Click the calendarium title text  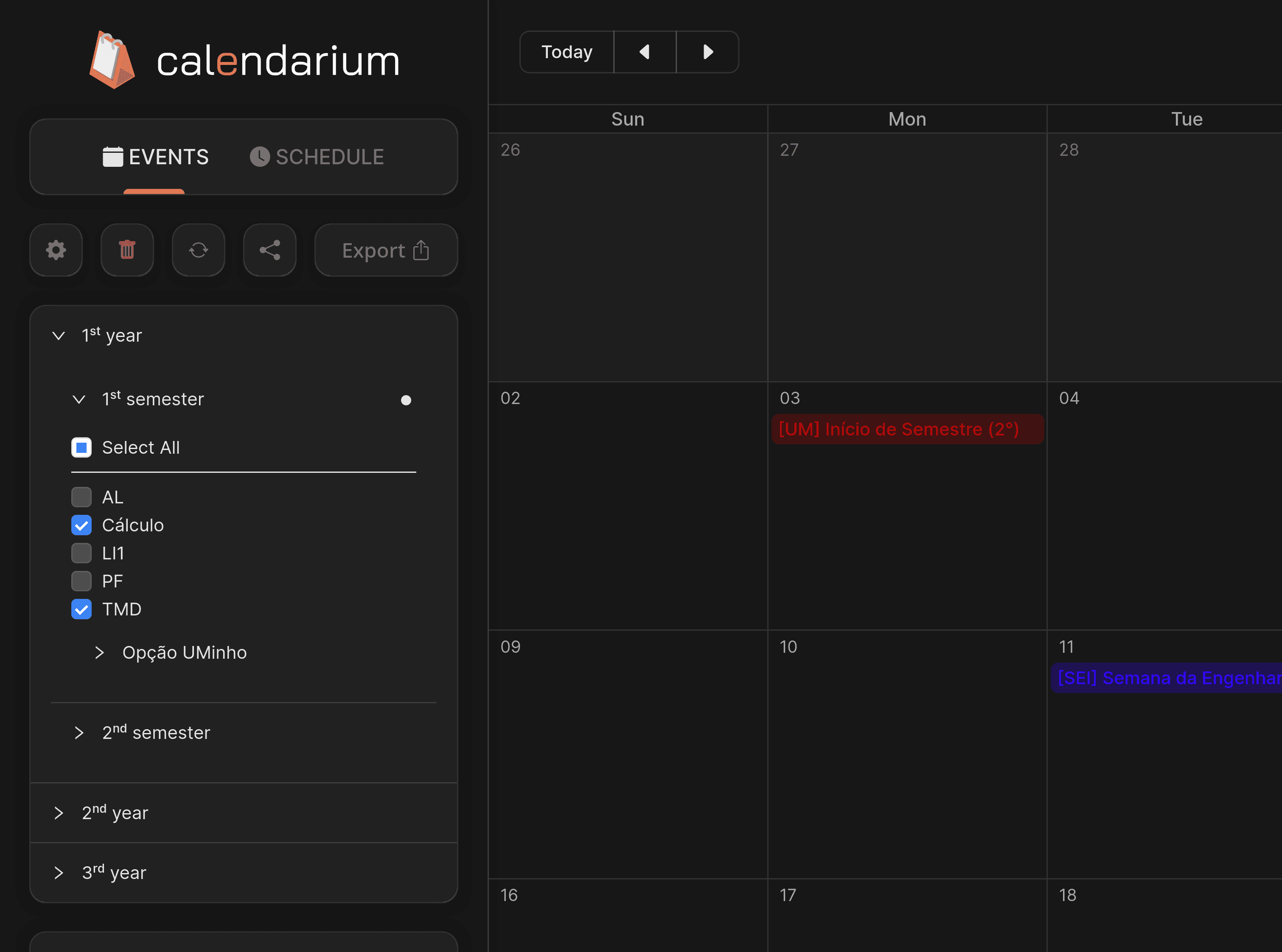pyautogui.click(x=278, y=61)
